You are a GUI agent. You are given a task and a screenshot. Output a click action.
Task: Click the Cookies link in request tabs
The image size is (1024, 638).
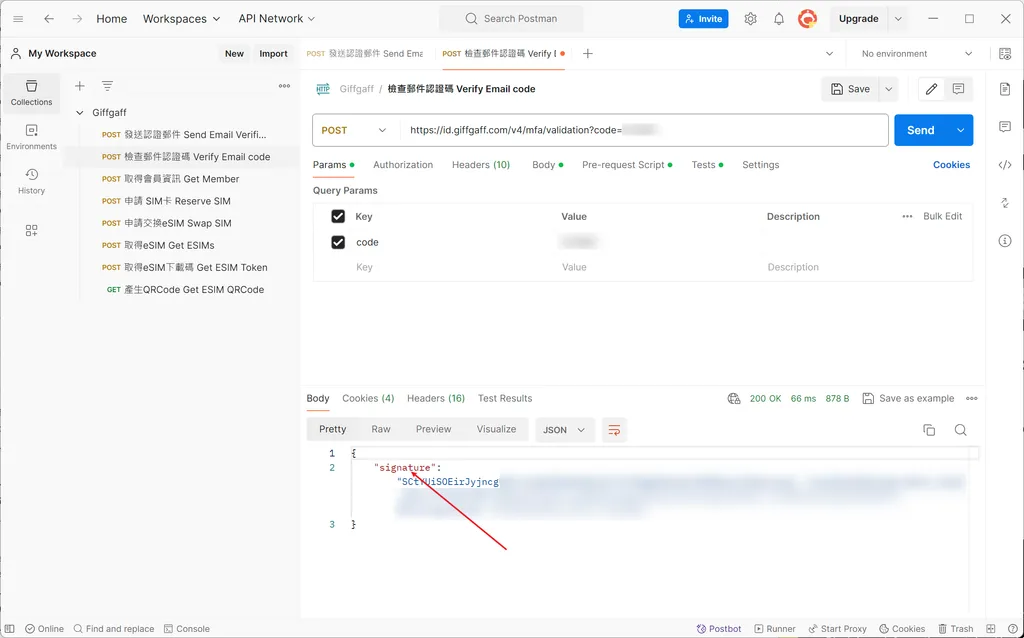pyautogui.click(x=951, y=165)
